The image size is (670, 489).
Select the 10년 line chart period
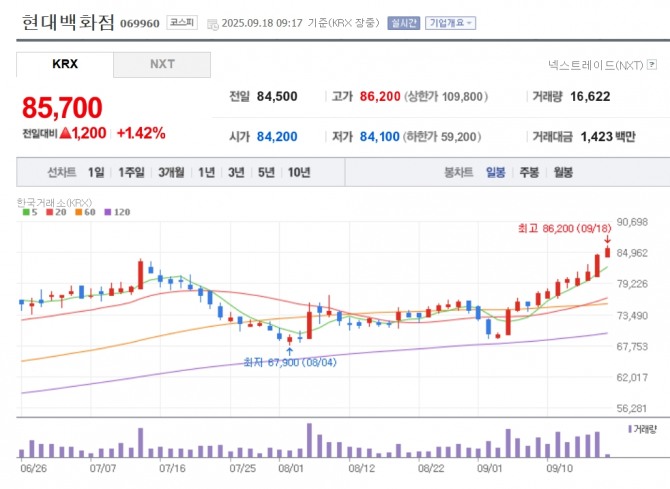(x=299, y=172)
